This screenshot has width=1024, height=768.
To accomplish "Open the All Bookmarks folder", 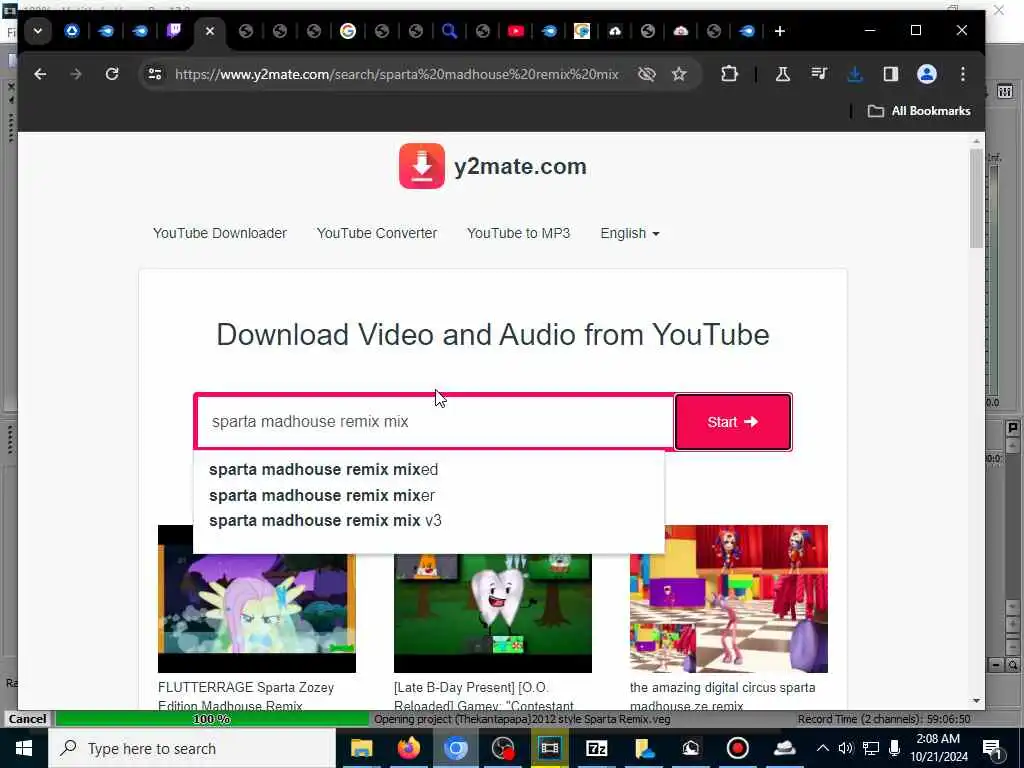I will click(919, 111).
